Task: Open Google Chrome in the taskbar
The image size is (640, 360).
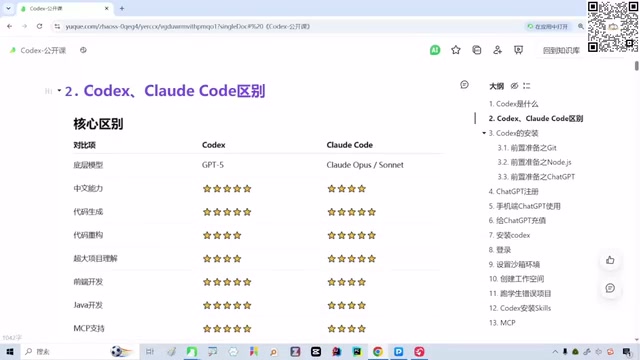Action: click(378, 351)
